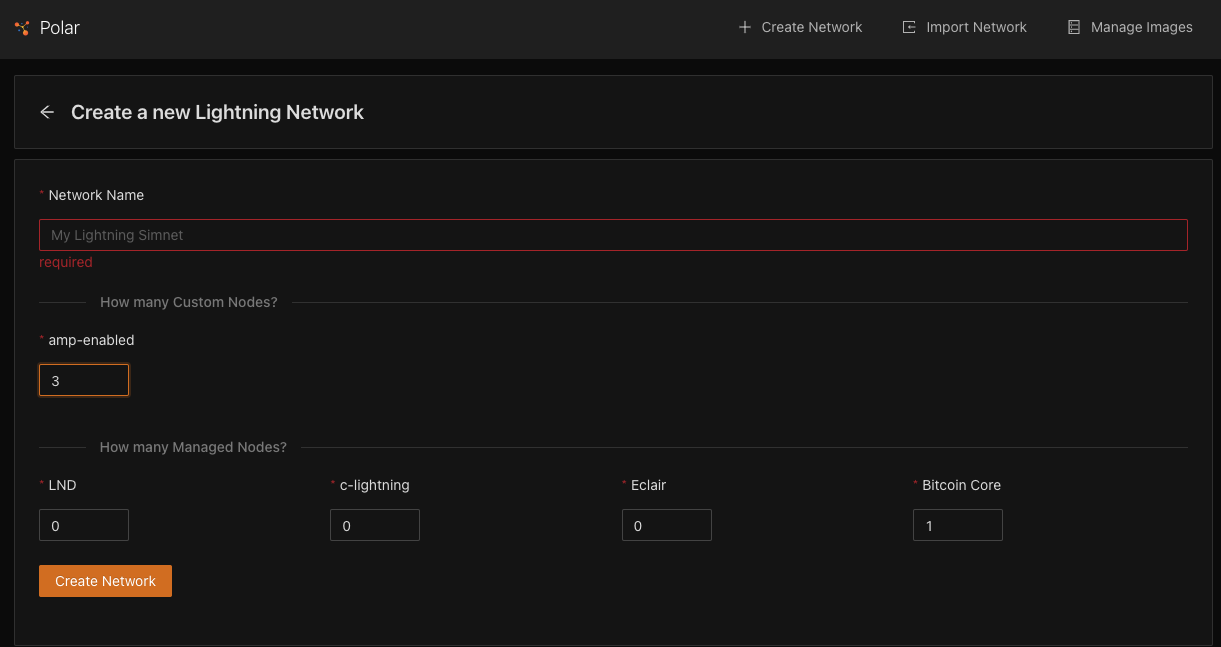This screenshot has height=647, width=1221.
Task: Click the 'c-lightning' field label
Action: point(375,485)
